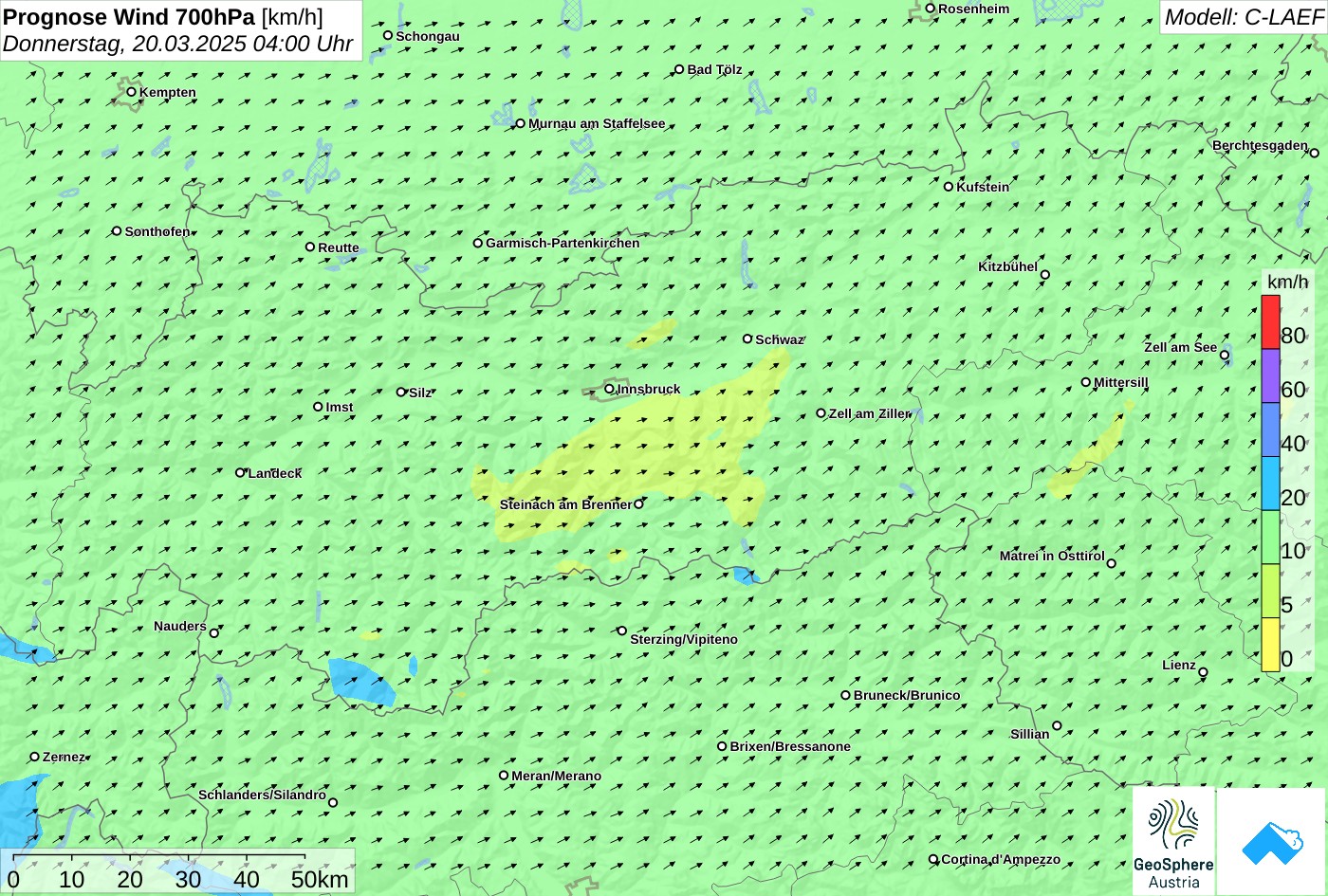Select the Sterzing/Vipiteno label
Viewport: 1328px width, 896px height.
684,639
